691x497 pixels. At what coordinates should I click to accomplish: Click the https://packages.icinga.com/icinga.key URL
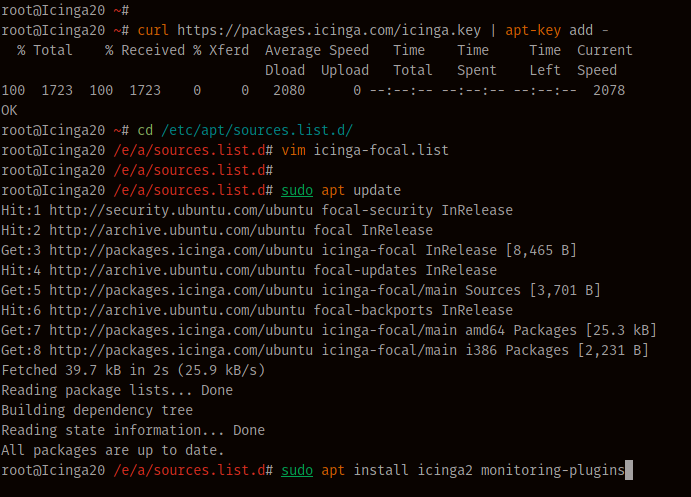click(x=329, y=30)
